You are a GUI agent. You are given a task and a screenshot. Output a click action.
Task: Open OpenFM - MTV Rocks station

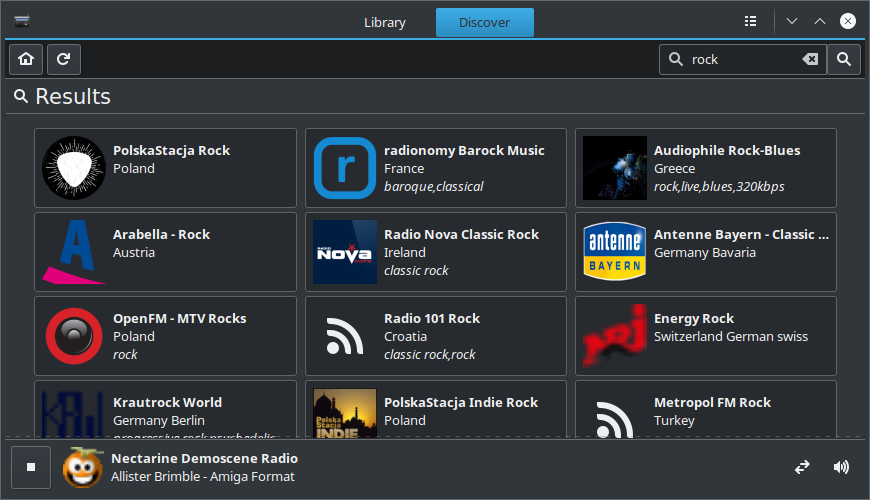165,336
